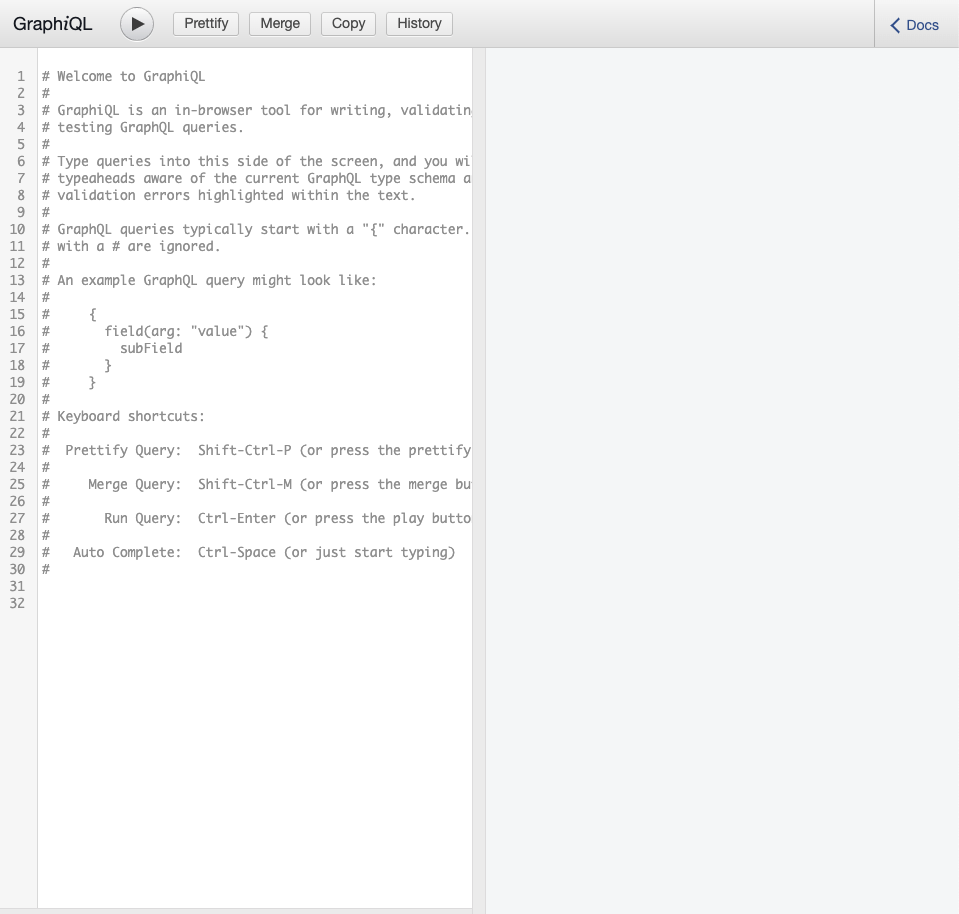Expand the Docs panel

(x=915, y=25)
